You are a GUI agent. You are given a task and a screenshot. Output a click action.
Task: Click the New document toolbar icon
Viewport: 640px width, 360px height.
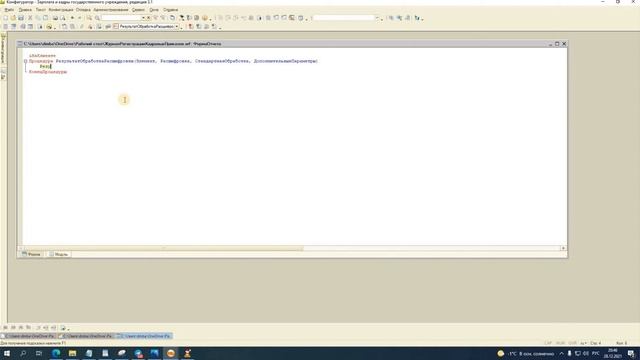pyautogui.click(x=5, y=18)
